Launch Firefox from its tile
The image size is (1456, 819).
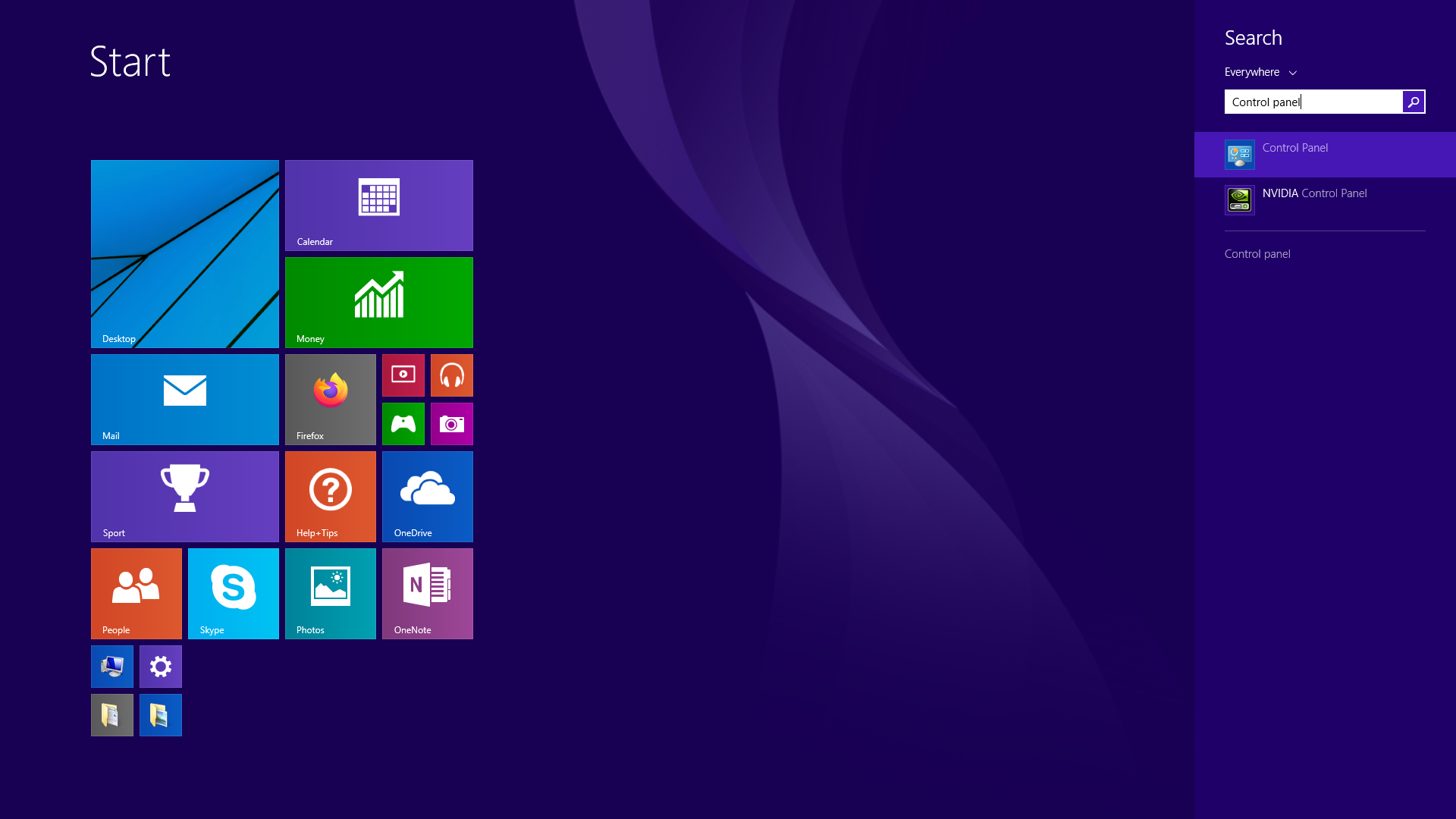[330, 399]
